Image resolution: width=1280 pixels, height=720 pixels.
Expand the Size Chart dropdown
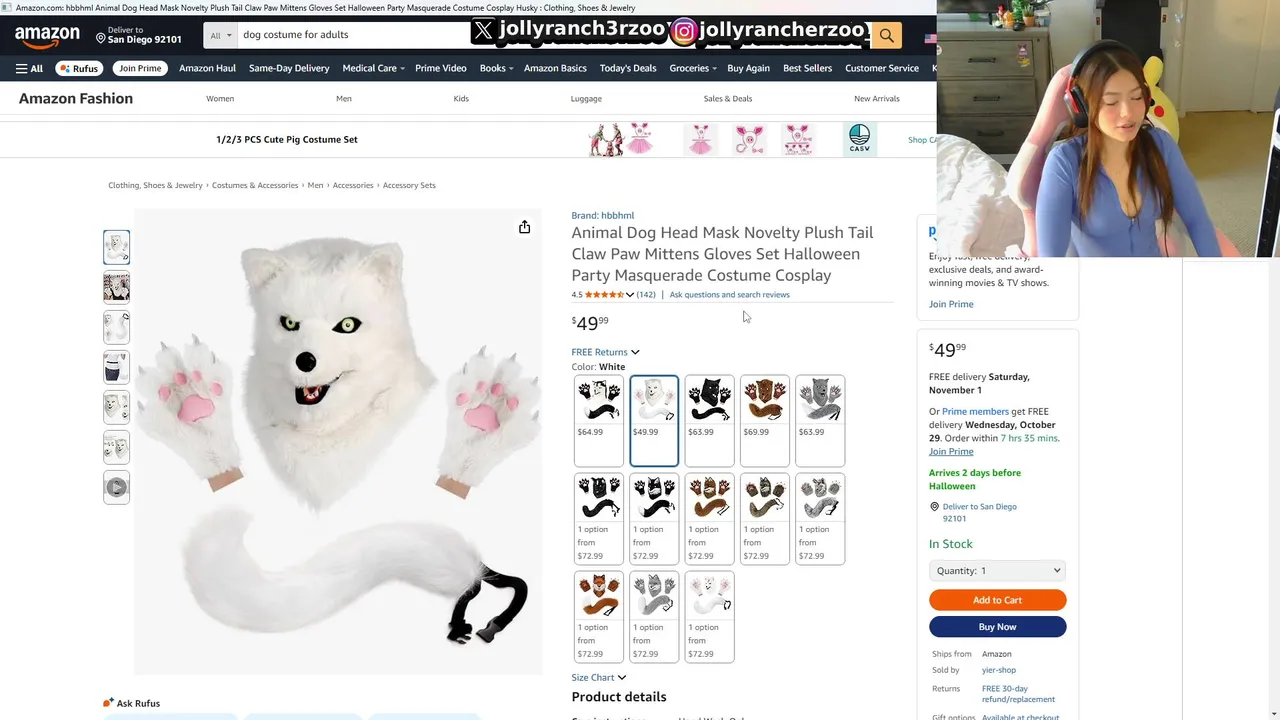coord(599,677)
